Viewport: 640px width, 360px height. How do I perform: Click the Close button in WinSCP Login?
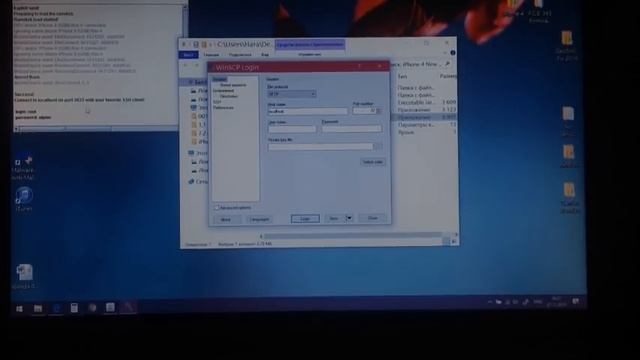[x=373, y=218]
